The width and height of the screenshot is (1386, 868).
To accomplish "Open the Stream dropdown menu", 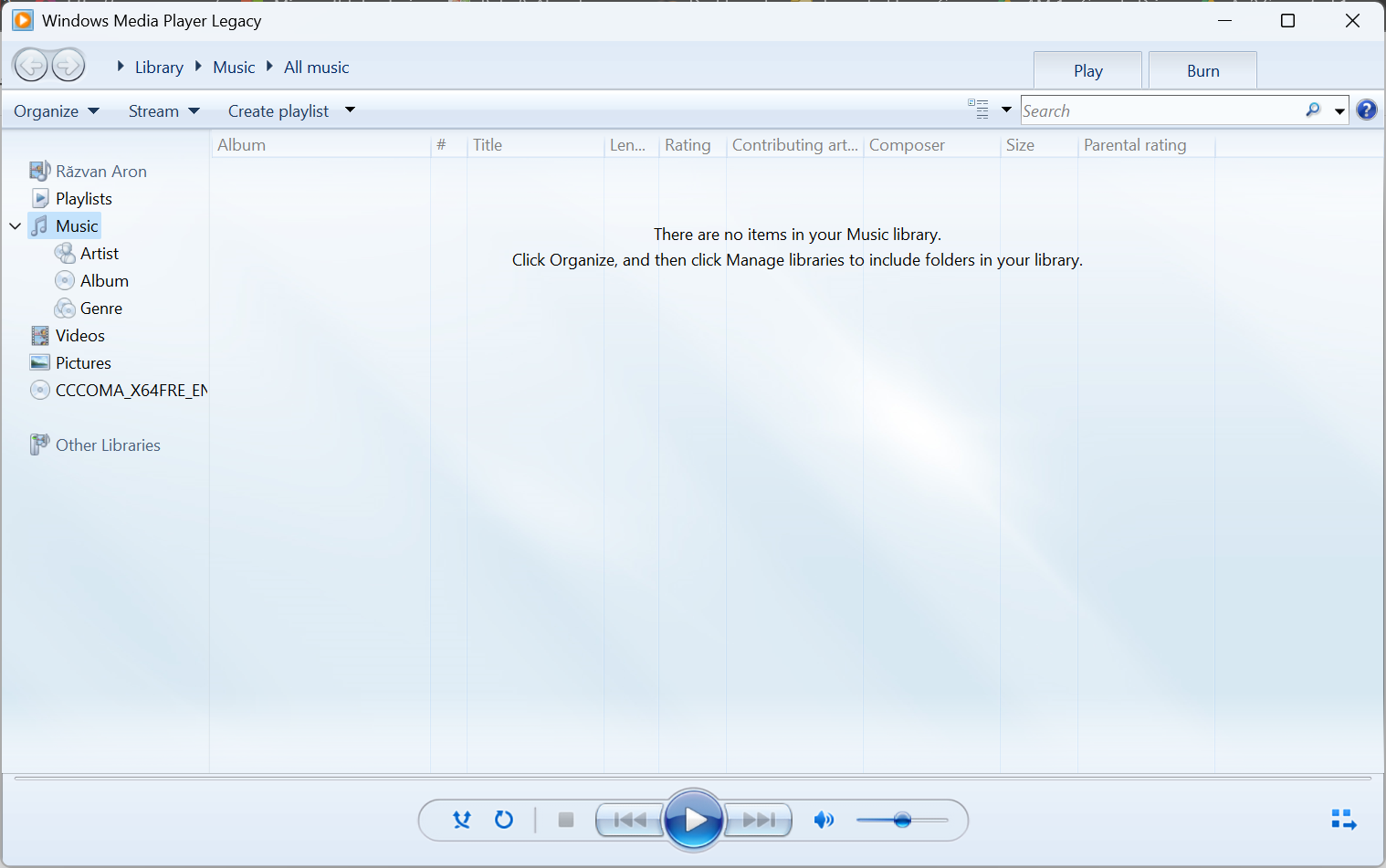I will [x=164, y=110].
